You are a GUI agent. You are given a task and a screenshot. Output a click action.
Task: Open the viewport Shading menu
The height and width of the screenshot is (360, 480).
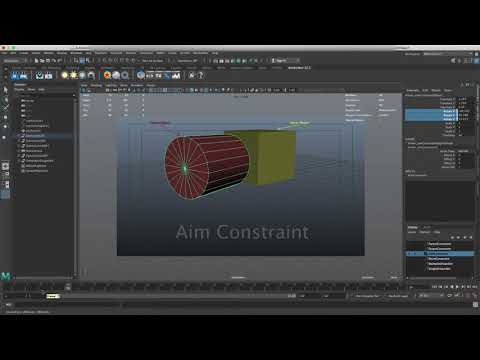pos(96,85)
